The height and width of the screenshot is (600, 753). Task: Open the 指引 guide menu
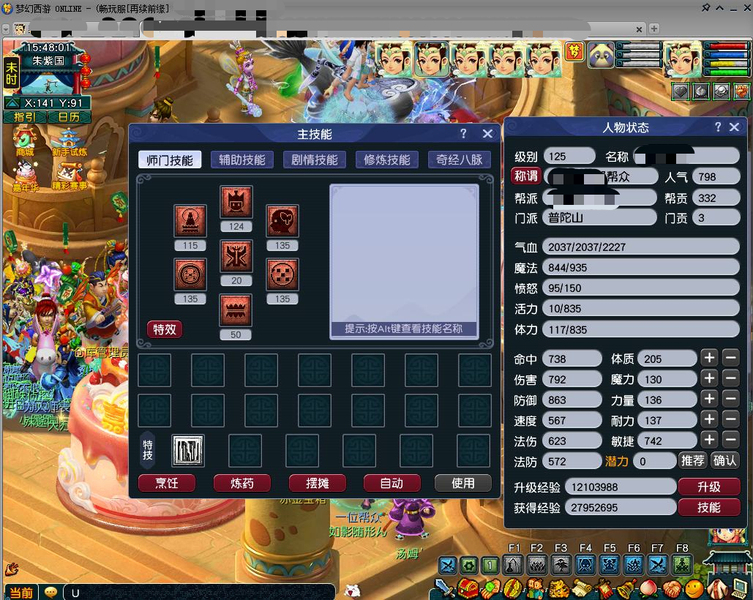25,117
